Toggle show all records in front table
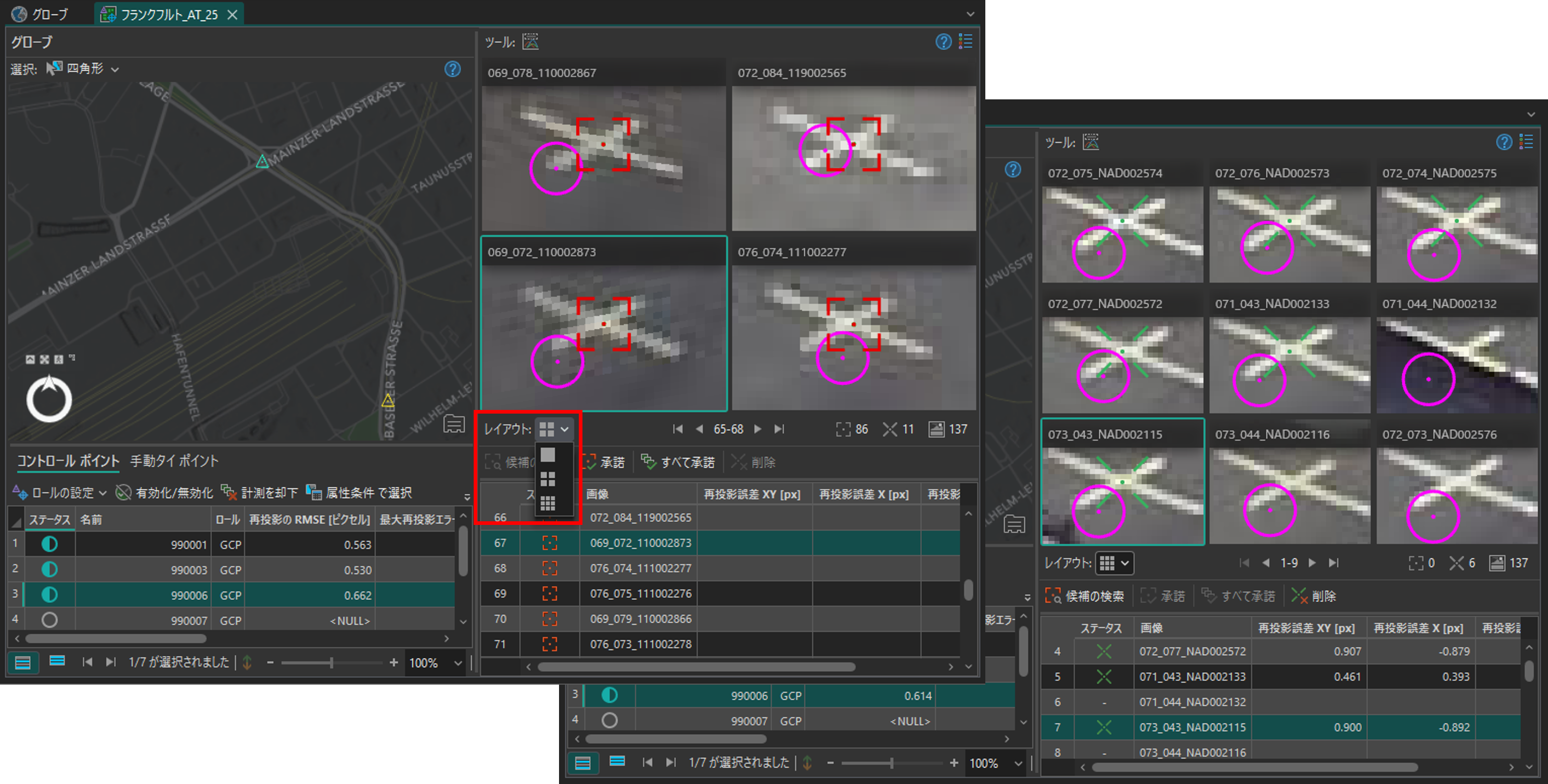 pos(23,662)
